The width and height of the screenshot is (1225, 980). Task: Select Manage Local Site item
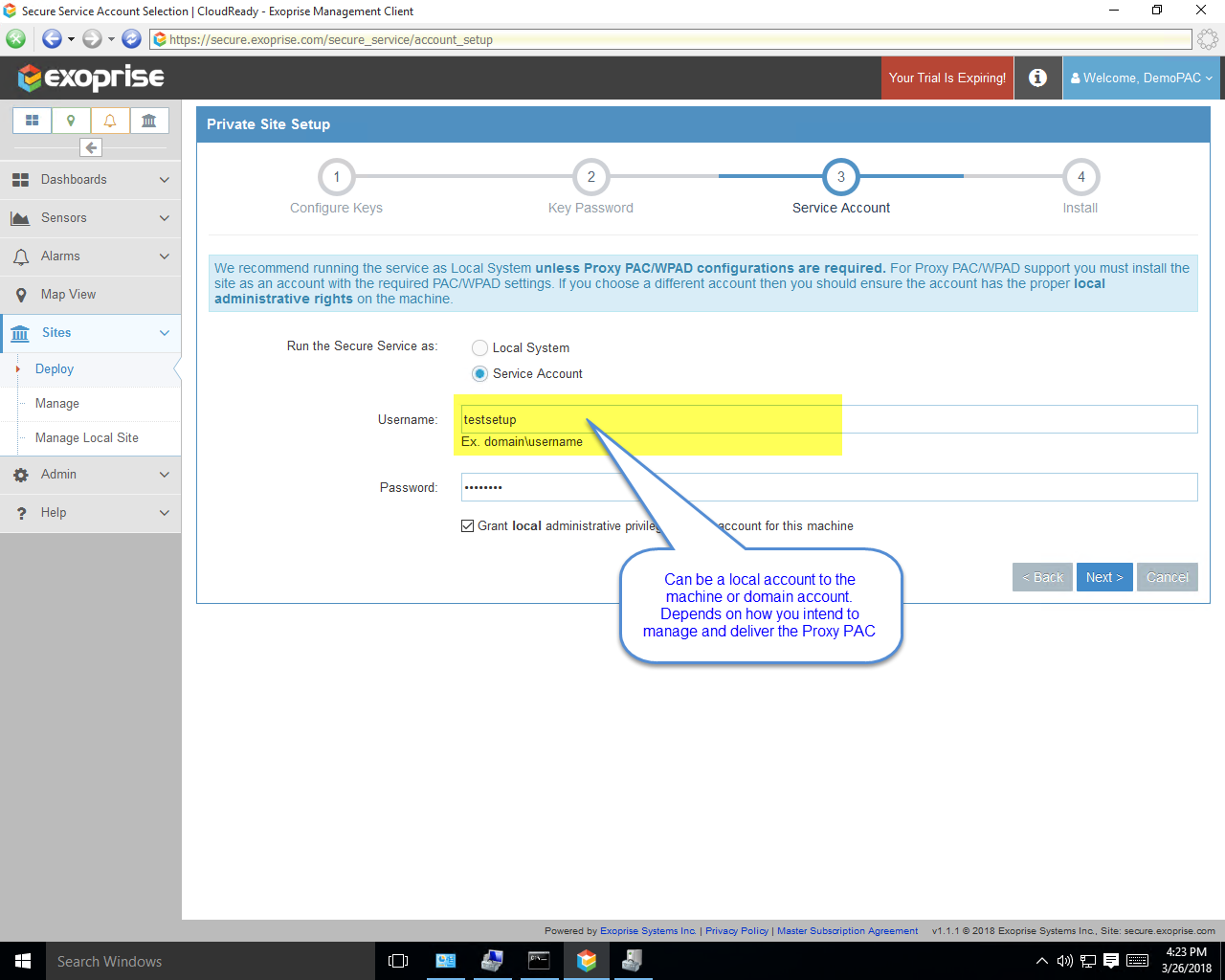(x=91, y=438)
